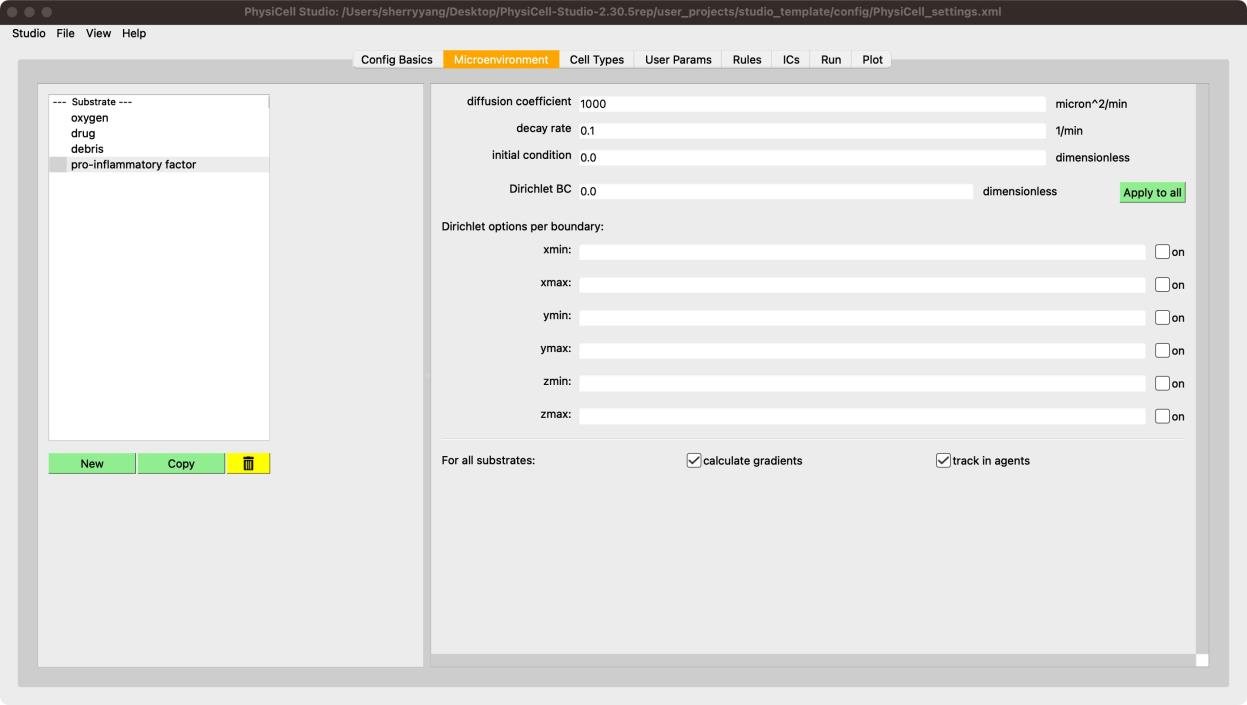Go to the Rules tab
1247x705 pixels.
[746, 60]
